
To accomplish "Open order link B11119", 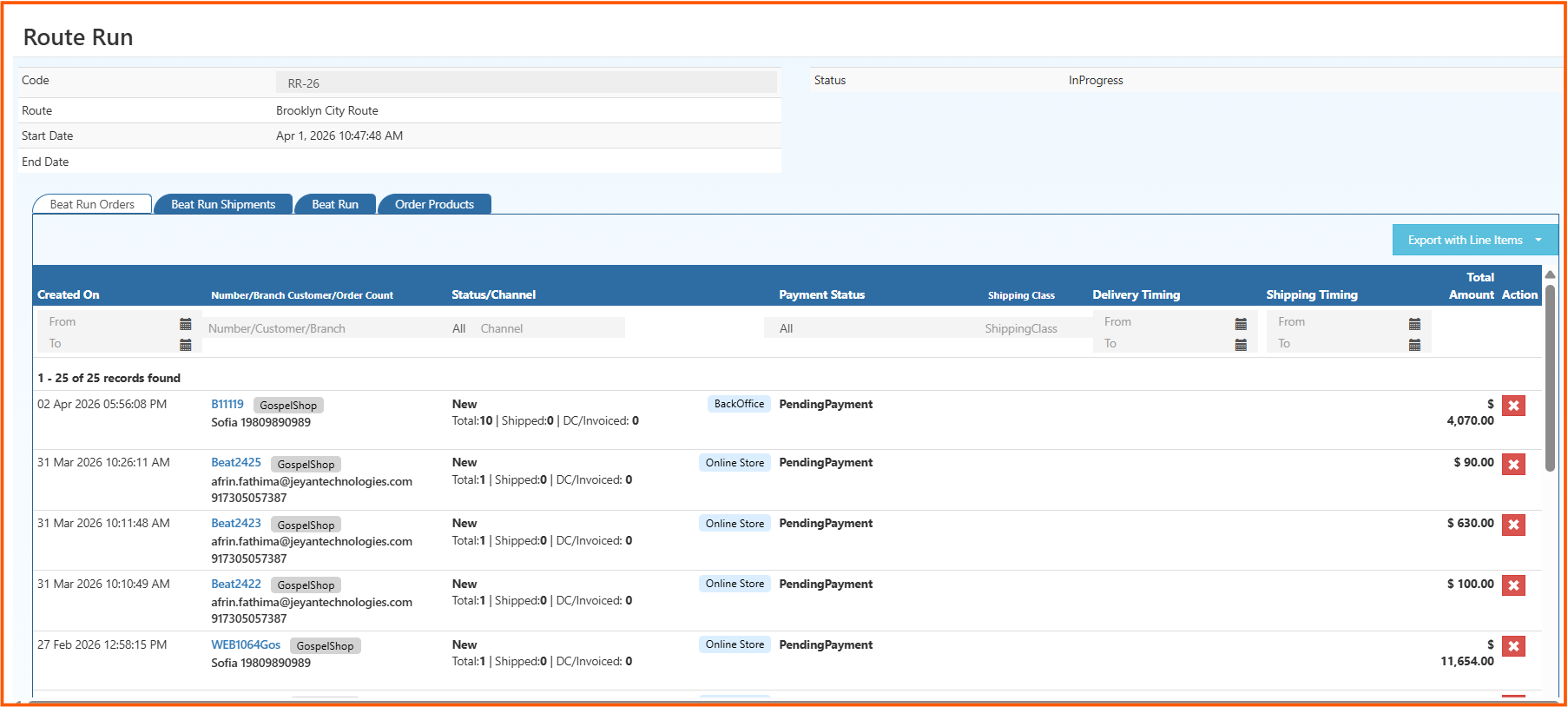I will coord(227,404).
